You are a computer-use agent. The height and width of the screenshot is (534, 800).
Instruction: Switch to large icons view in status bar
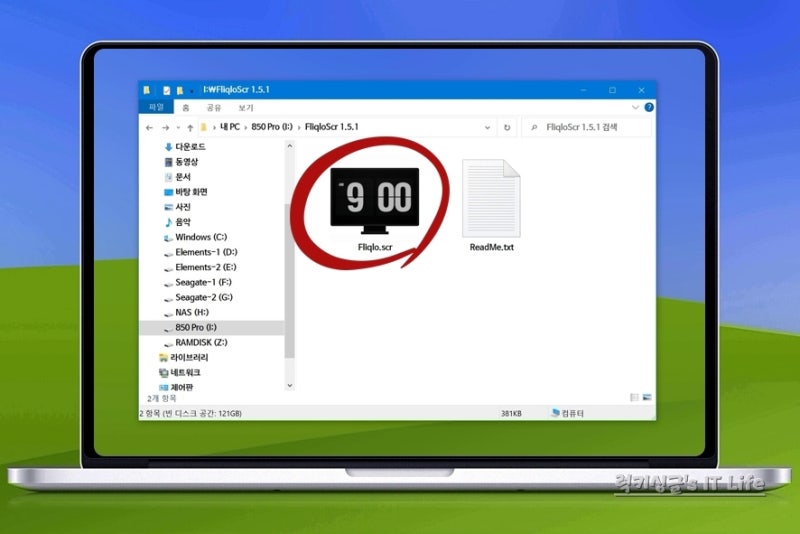647,397
